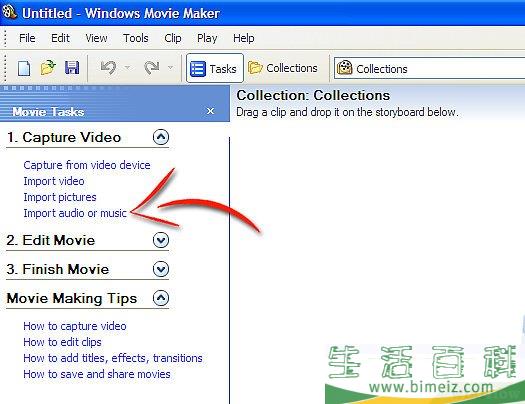
Task: Click the Movie Maker title bar icon
Action: pos(9,12)
